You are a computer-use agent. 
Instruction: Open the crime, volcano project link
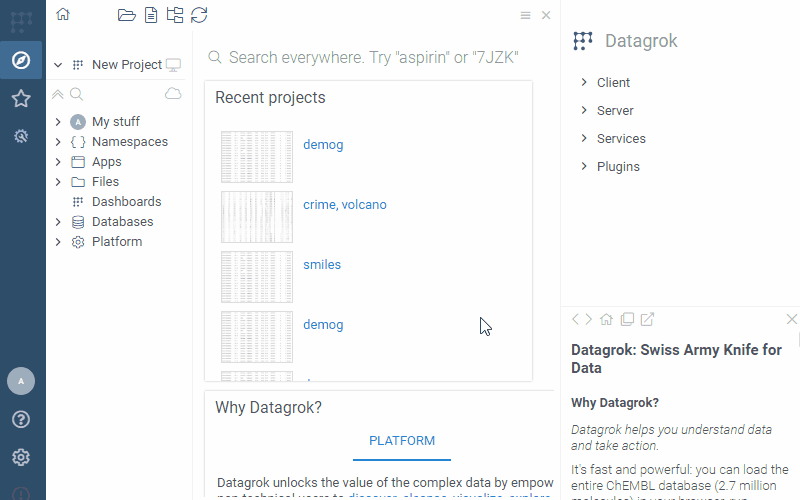(344, 205)
